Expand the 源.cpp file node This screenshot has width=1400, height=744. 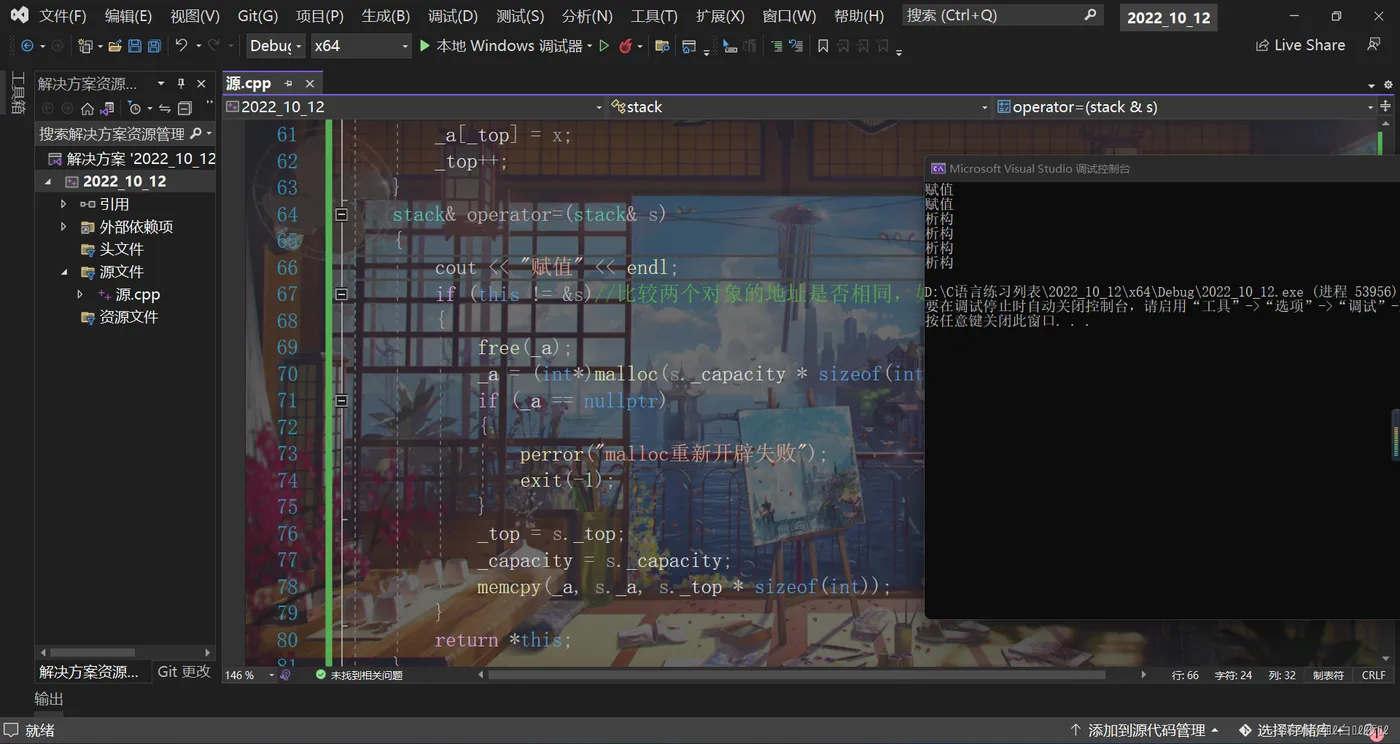pyautogui.click(x=80, y=295)
